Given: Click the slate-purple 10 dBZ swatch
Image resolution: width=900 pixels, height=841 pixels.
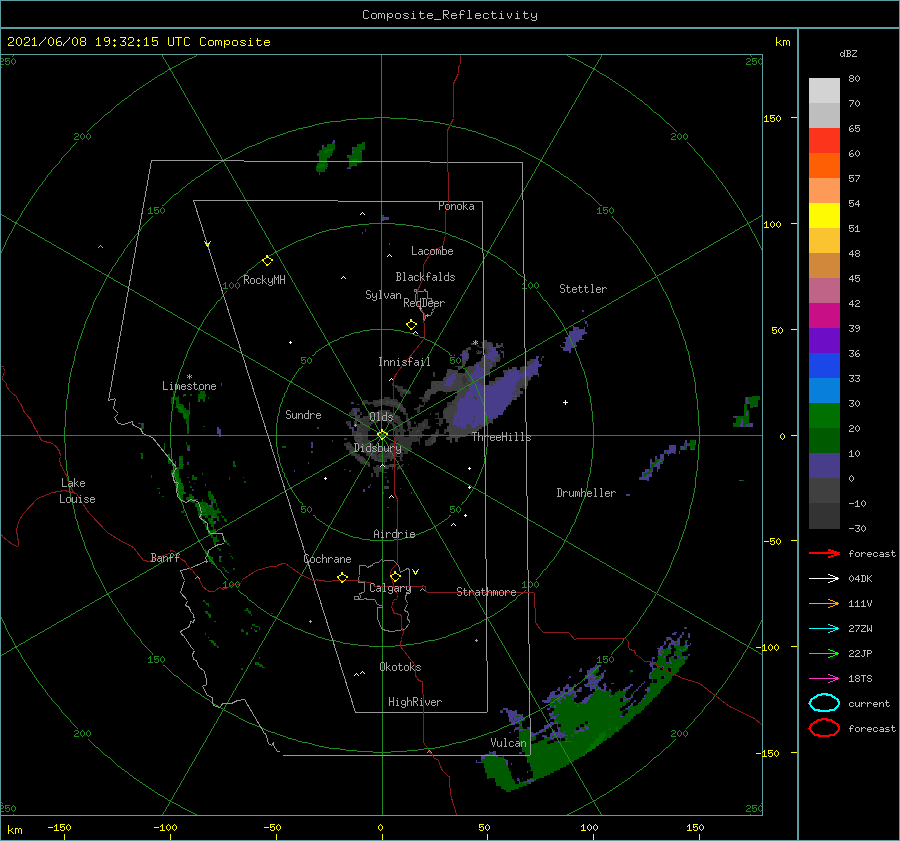Looking at the screenshot, I should tap(824, 465).
